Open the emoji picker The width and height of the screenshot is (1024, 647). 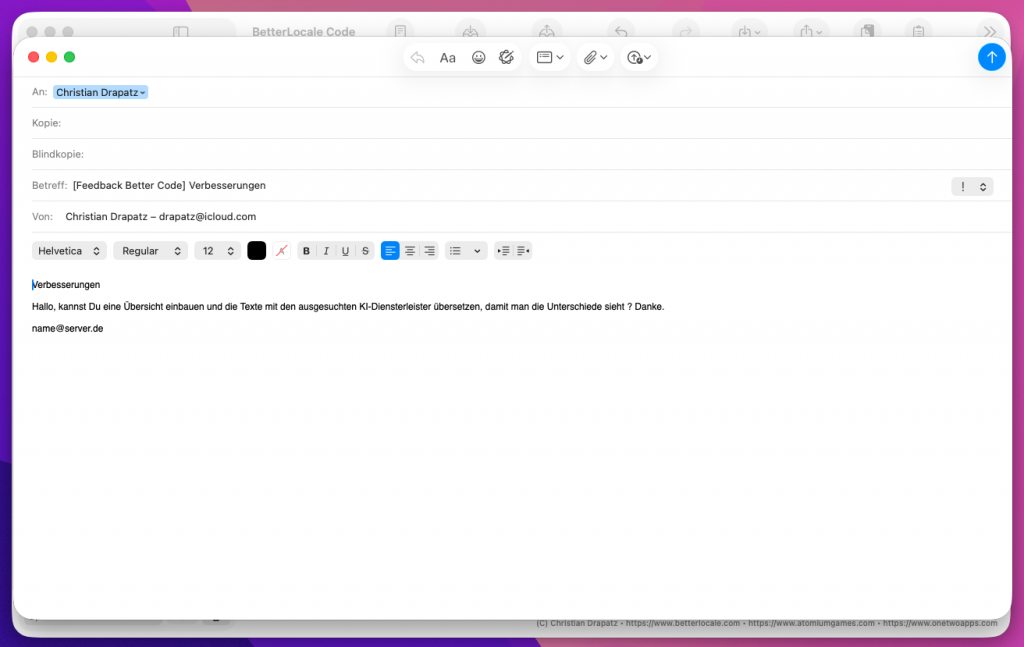click(479, 58)
